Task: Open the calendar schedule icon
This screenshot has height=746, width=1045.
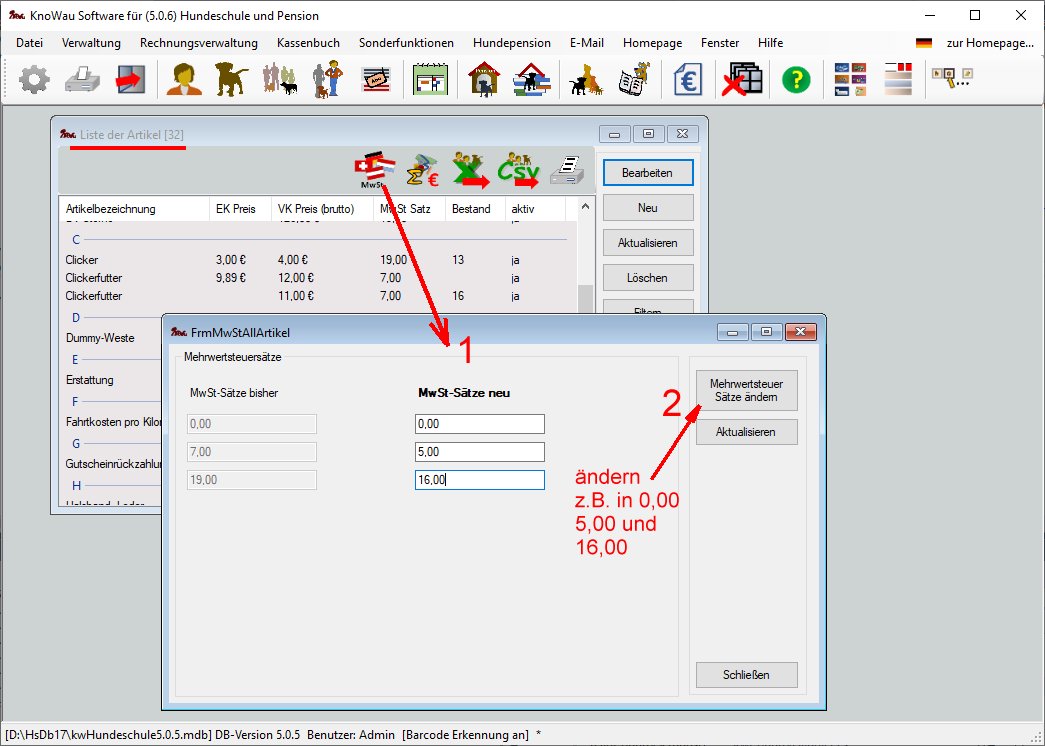Action: (431, 80)
